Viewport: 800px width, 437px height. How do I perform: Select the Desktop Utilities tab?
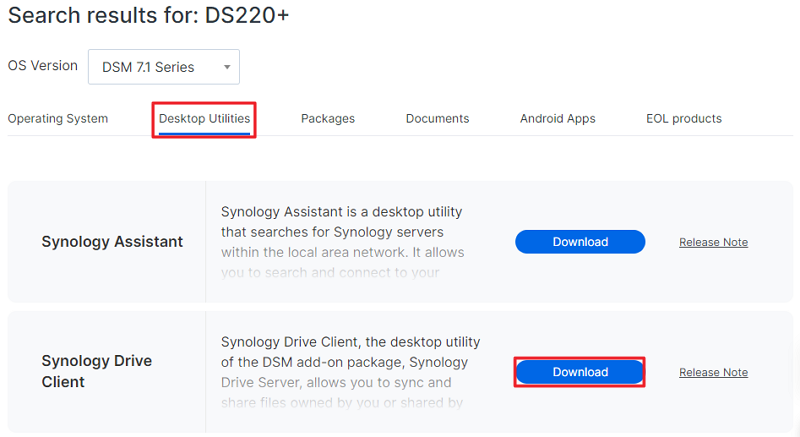click(204, 118)
